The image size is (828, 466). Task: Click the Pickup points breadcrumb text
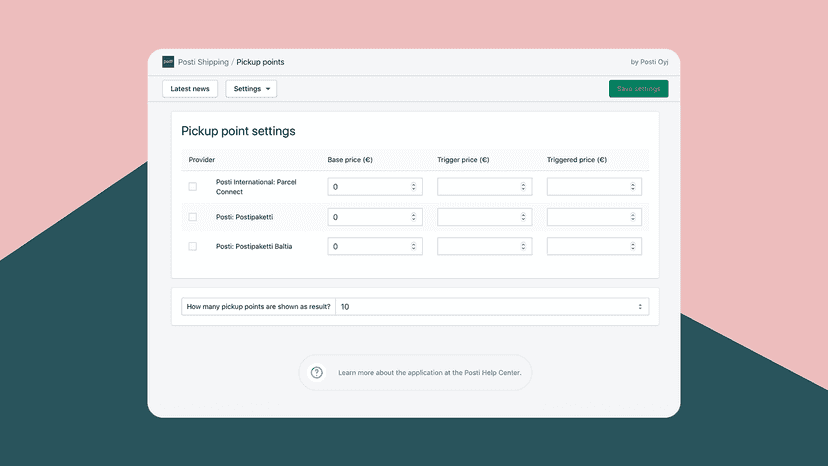tap(260, 62)
